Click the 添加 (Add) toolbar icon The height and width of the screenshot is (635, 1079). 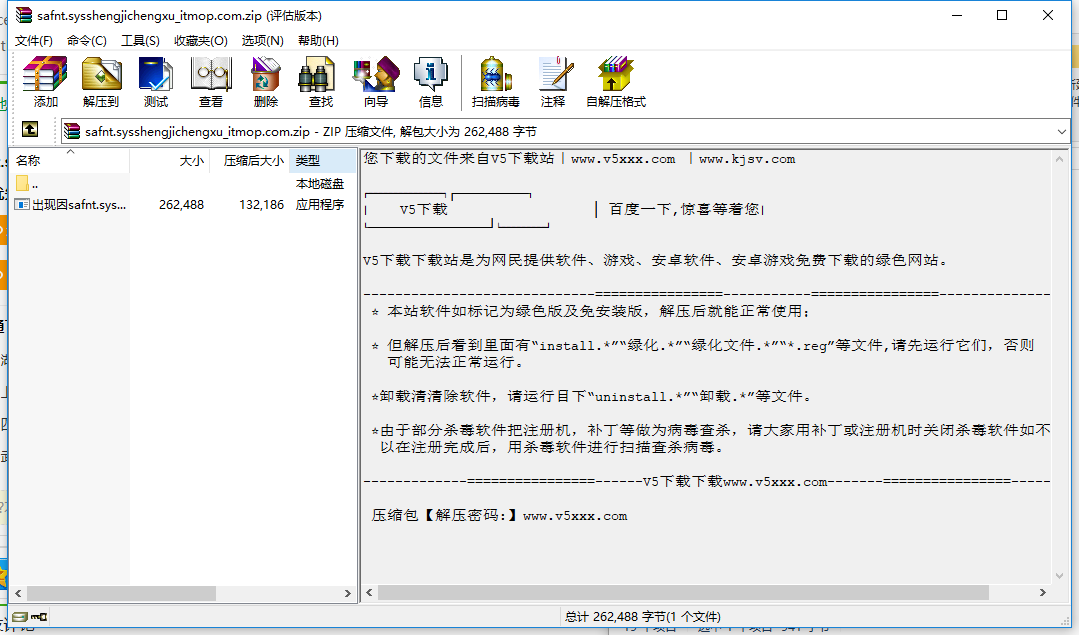click(x=44, y=80)
